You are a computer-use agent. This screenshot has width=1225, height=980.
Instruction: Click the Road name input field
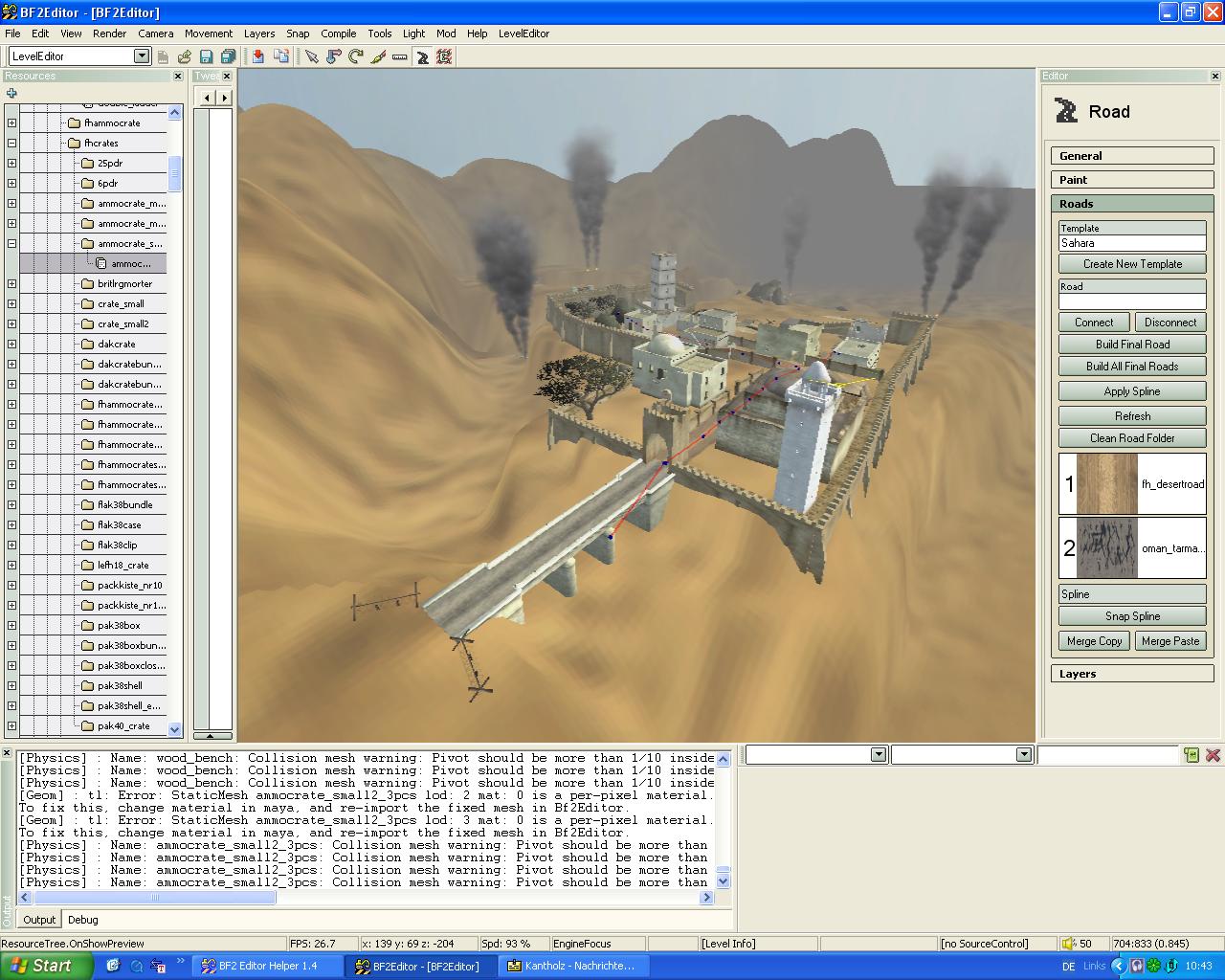click(x=1132, y=301)
